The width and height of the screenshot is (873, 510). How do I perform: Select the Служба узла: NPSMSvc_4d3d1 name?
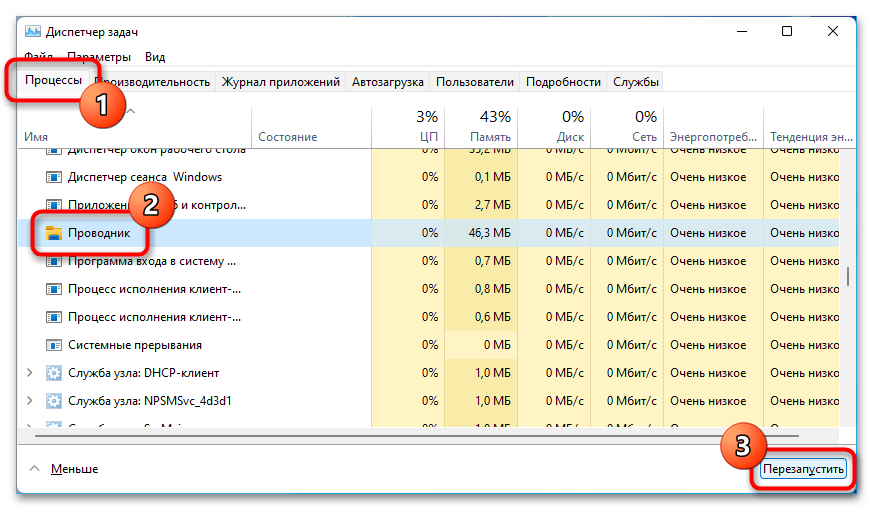click(150, 401)
